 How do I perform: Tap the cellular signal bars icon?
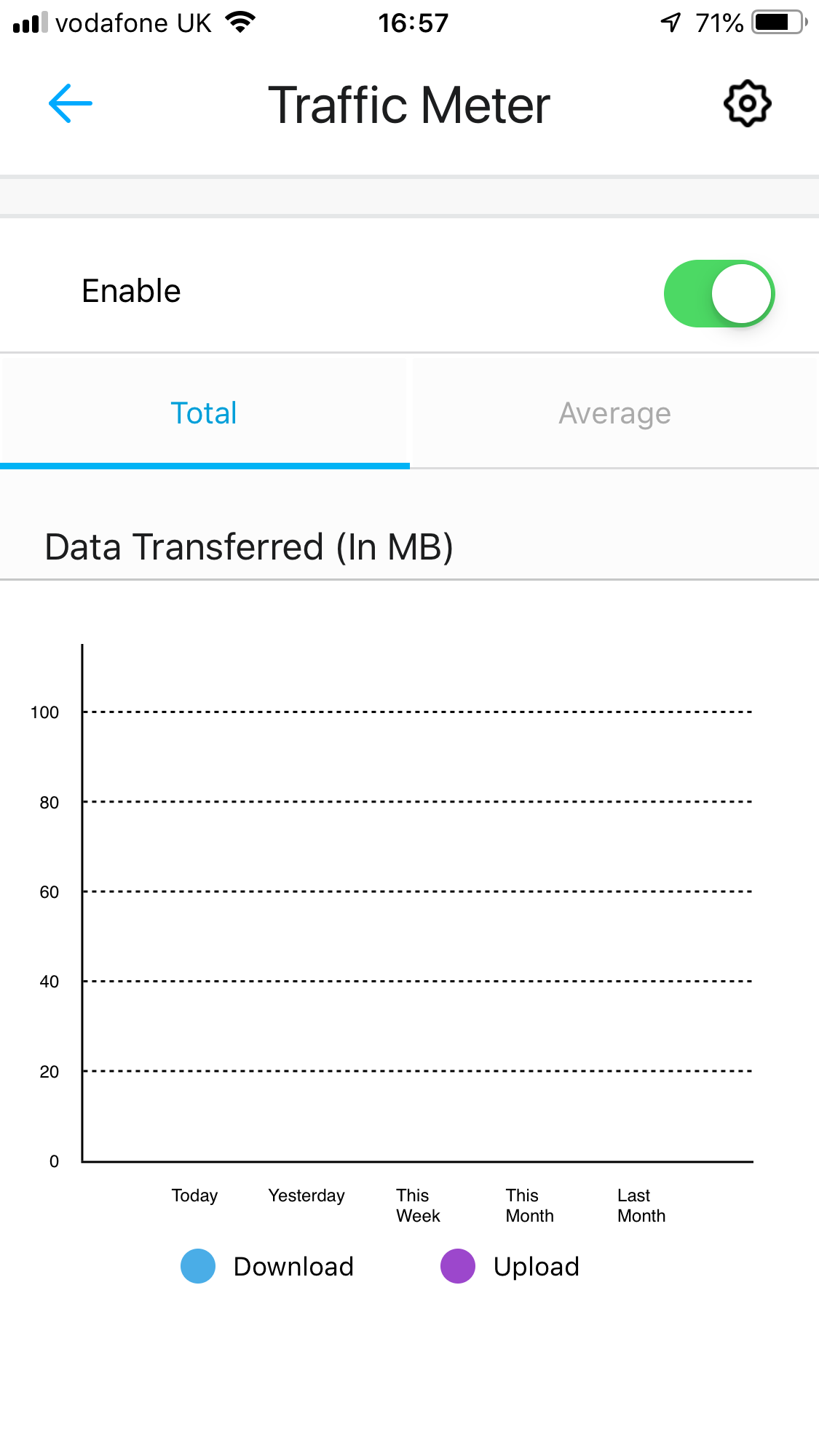[x=30, y=23]
